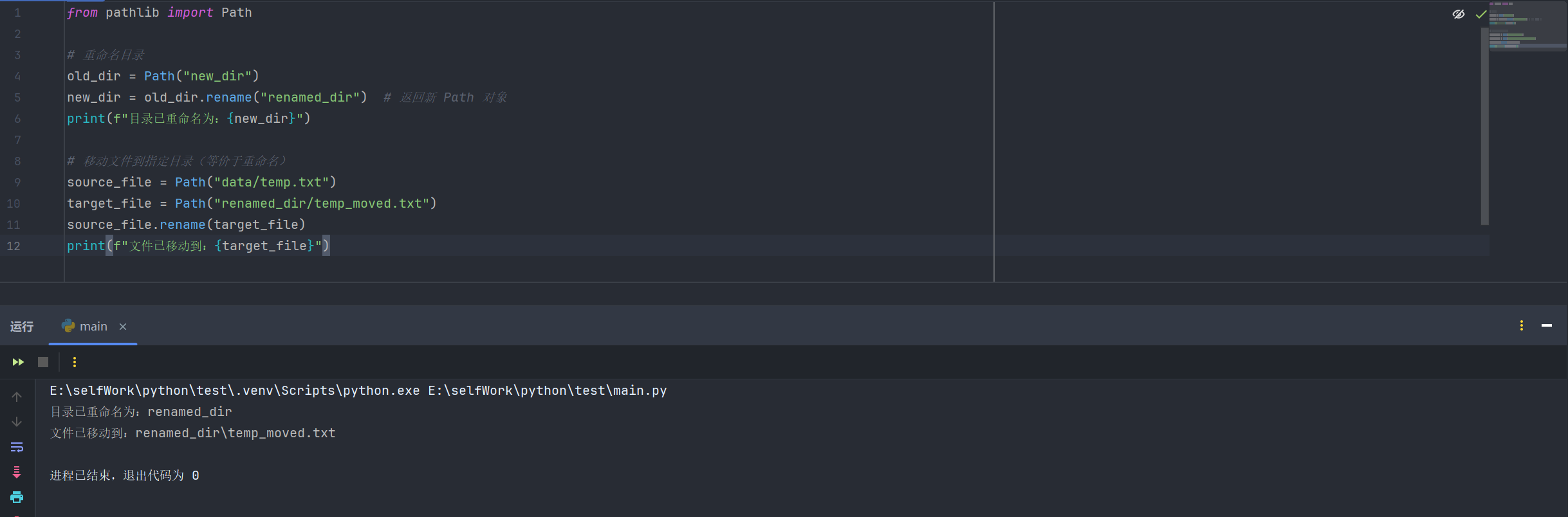Click the stop process square icon
The height and width of the screenshot is (517, 1568).
point(43,362)
